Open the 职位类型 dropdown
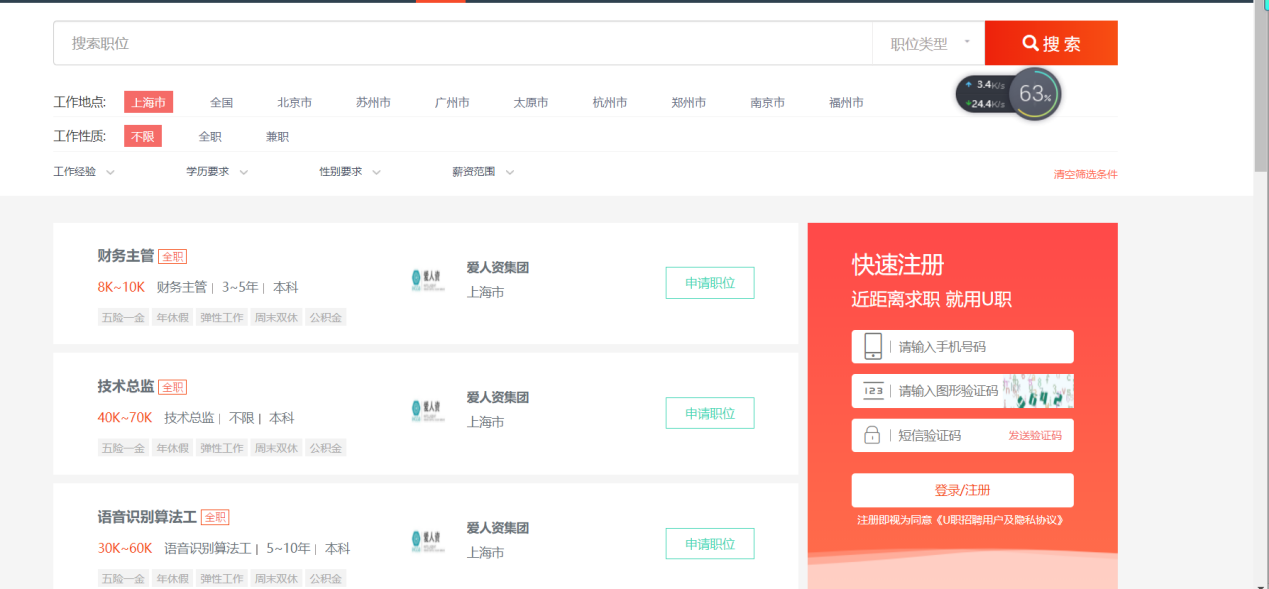Viewport: 1269px width, 589px height. click(x=929, y=44)
